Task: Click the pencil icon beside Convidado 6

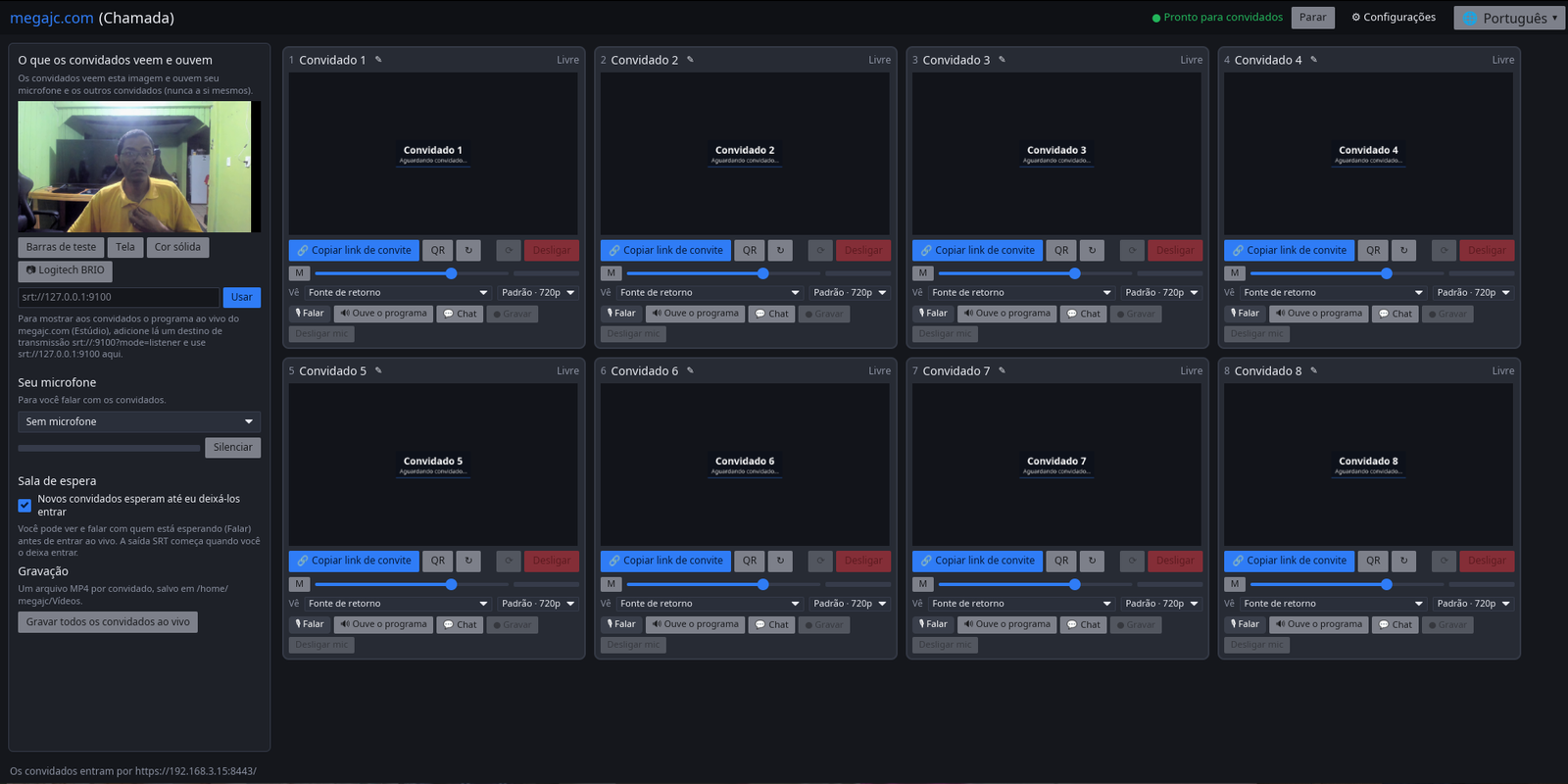Action: coord(690,370)
